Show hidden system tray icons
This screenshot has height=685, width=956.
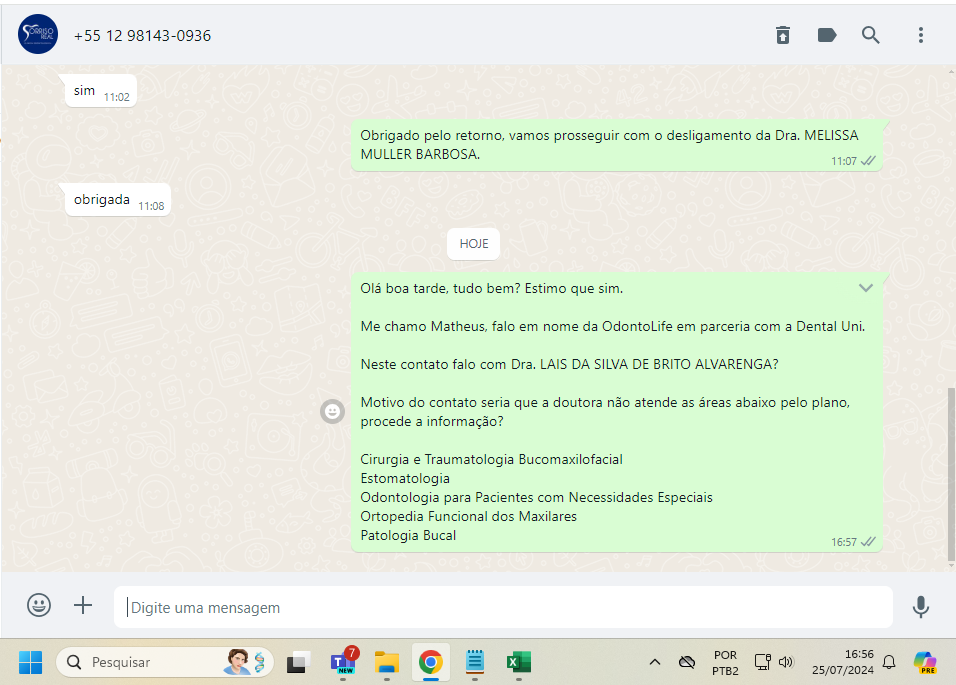pos(655,662)
